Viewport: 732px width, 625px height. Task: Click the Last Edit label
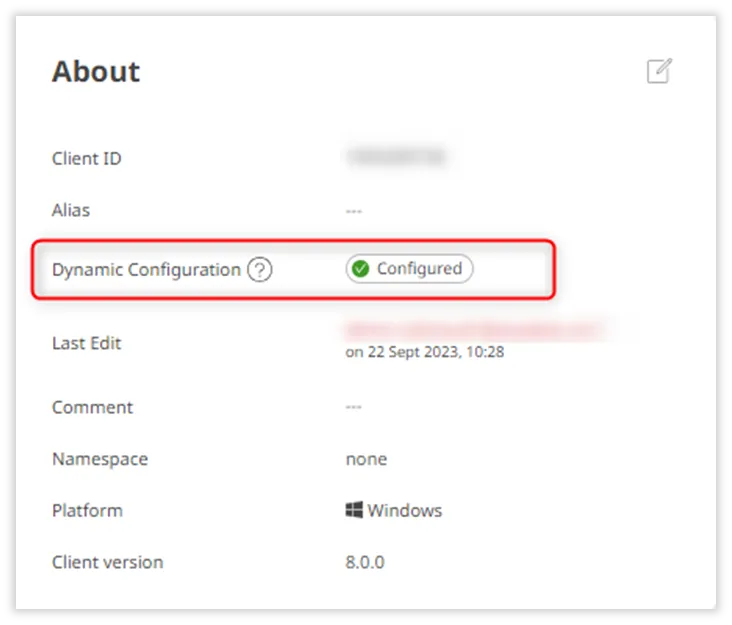(x=86, y=343)
